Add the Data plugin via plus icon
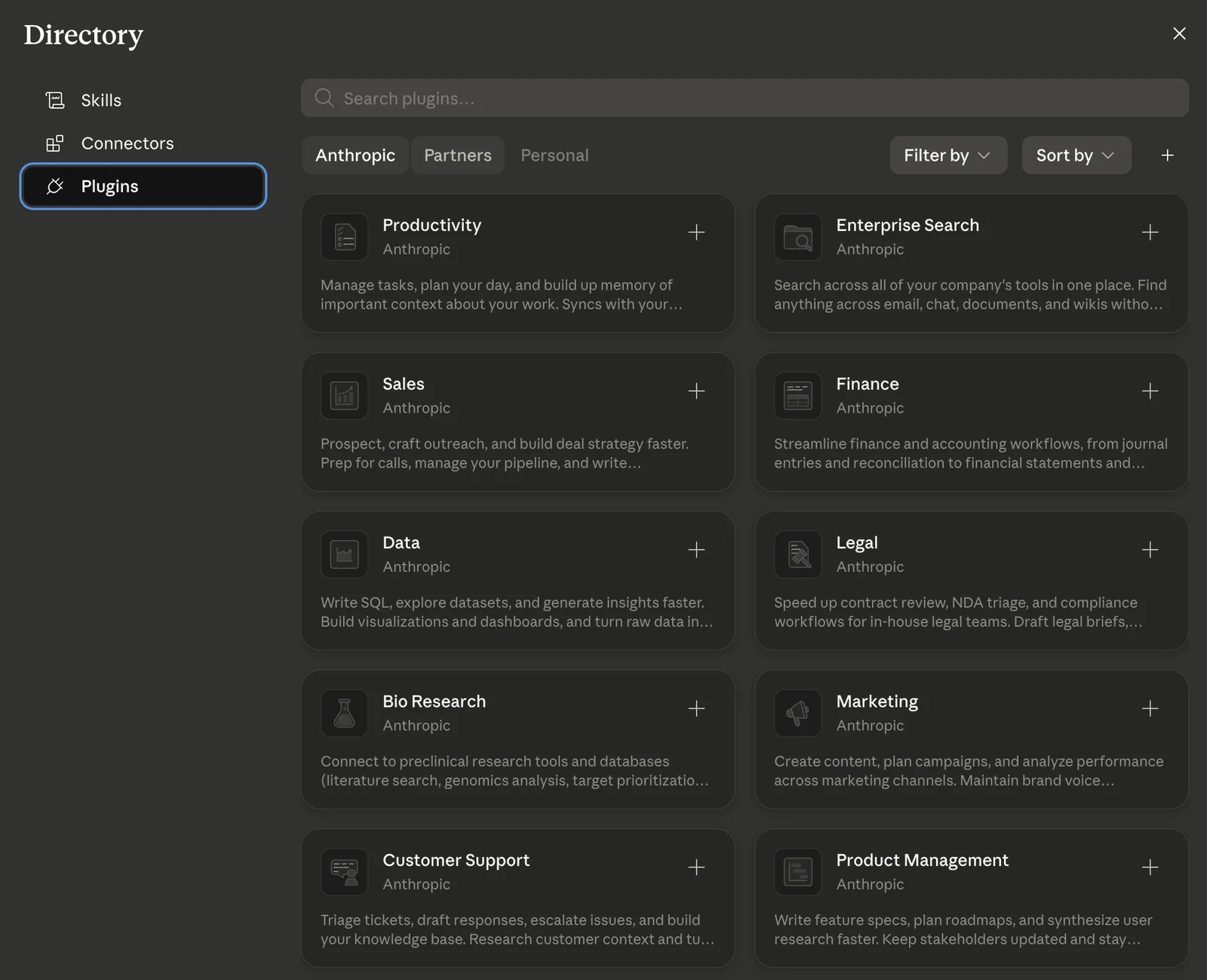The image size is (1207, 980). (696, 550)
